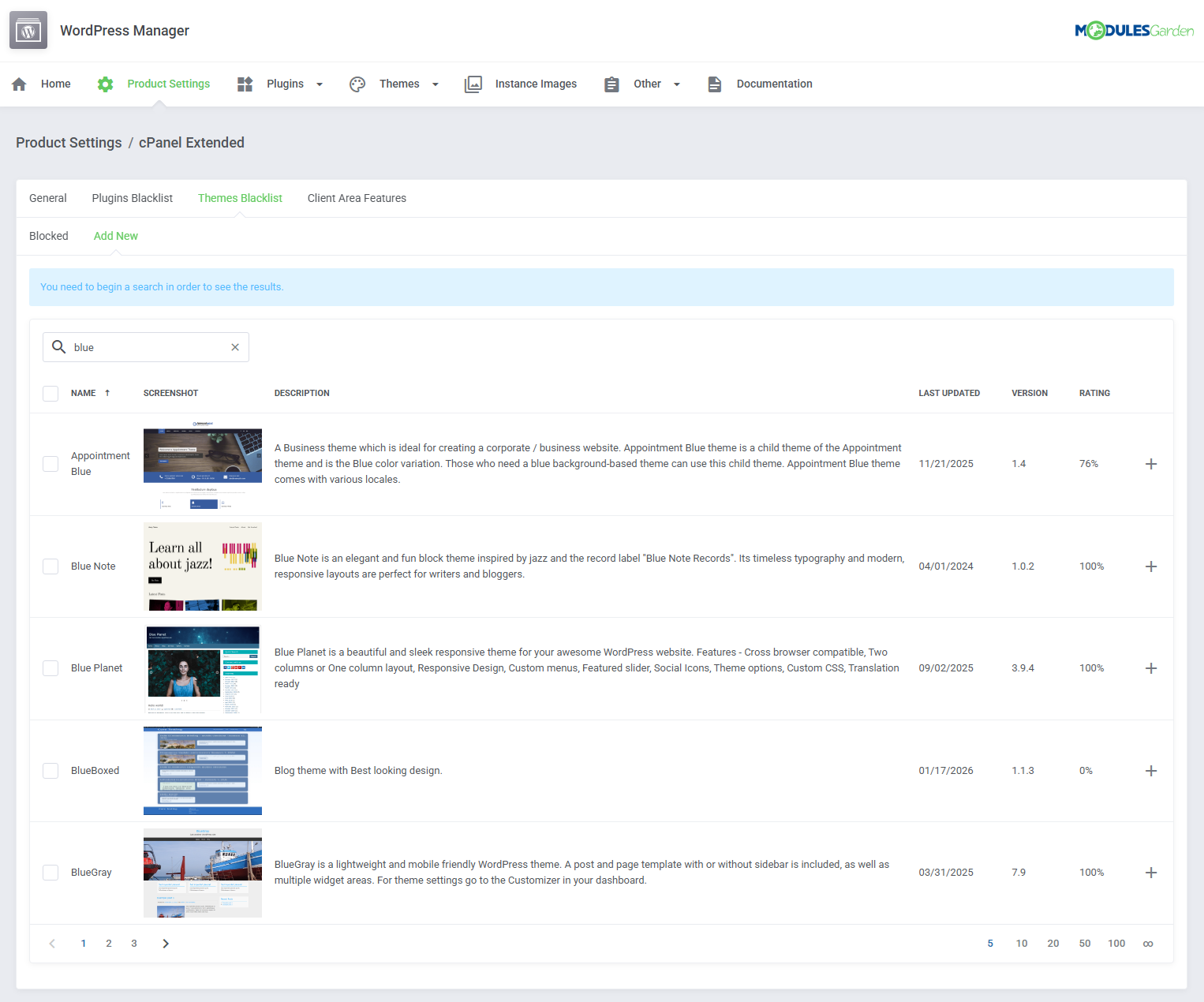Click the Product Settings breadcrumb link
Viewport: 1204px width, 1002px height.
pyautogui.click(x=69, y=143)
